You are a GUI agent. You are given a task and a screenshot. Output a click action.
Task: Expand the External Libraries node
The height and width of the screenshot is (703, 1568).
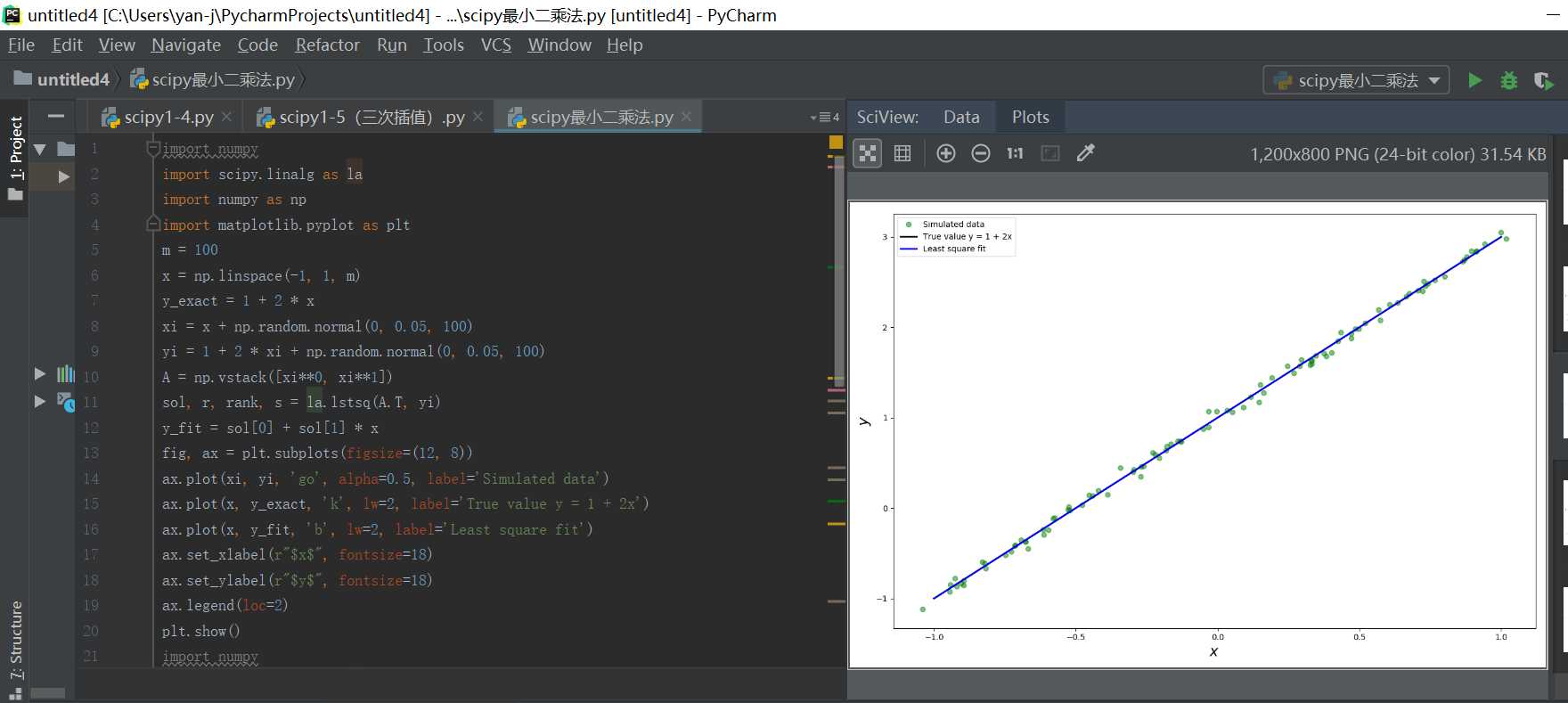click(40, 374)
